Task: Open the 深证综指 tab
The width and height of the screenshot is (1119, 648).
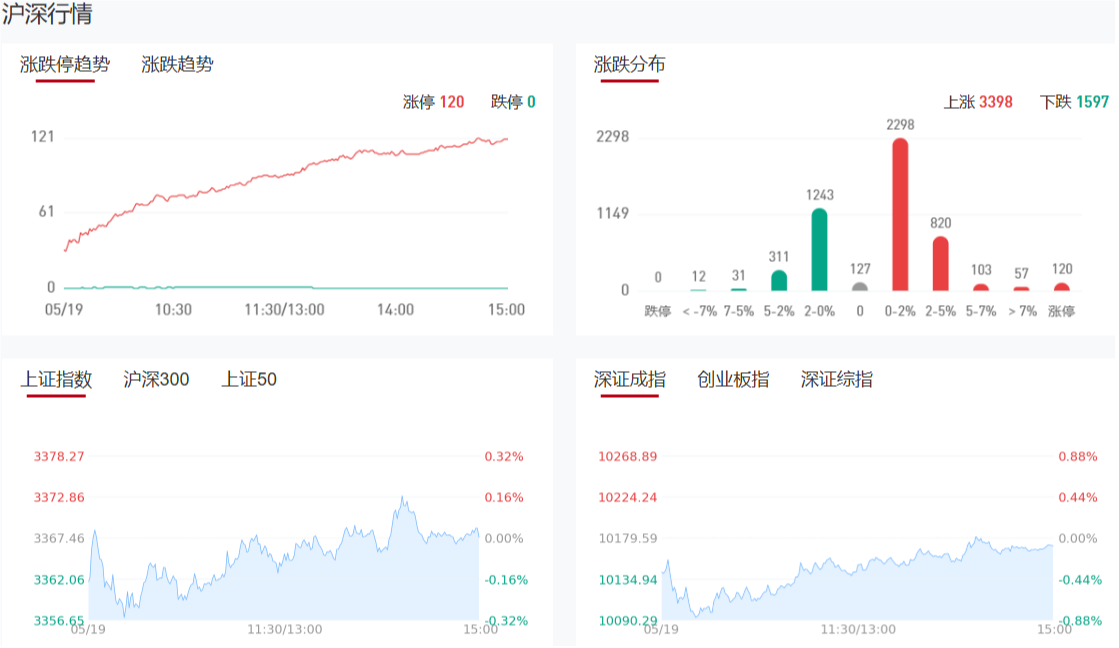Action: (836, 380)
